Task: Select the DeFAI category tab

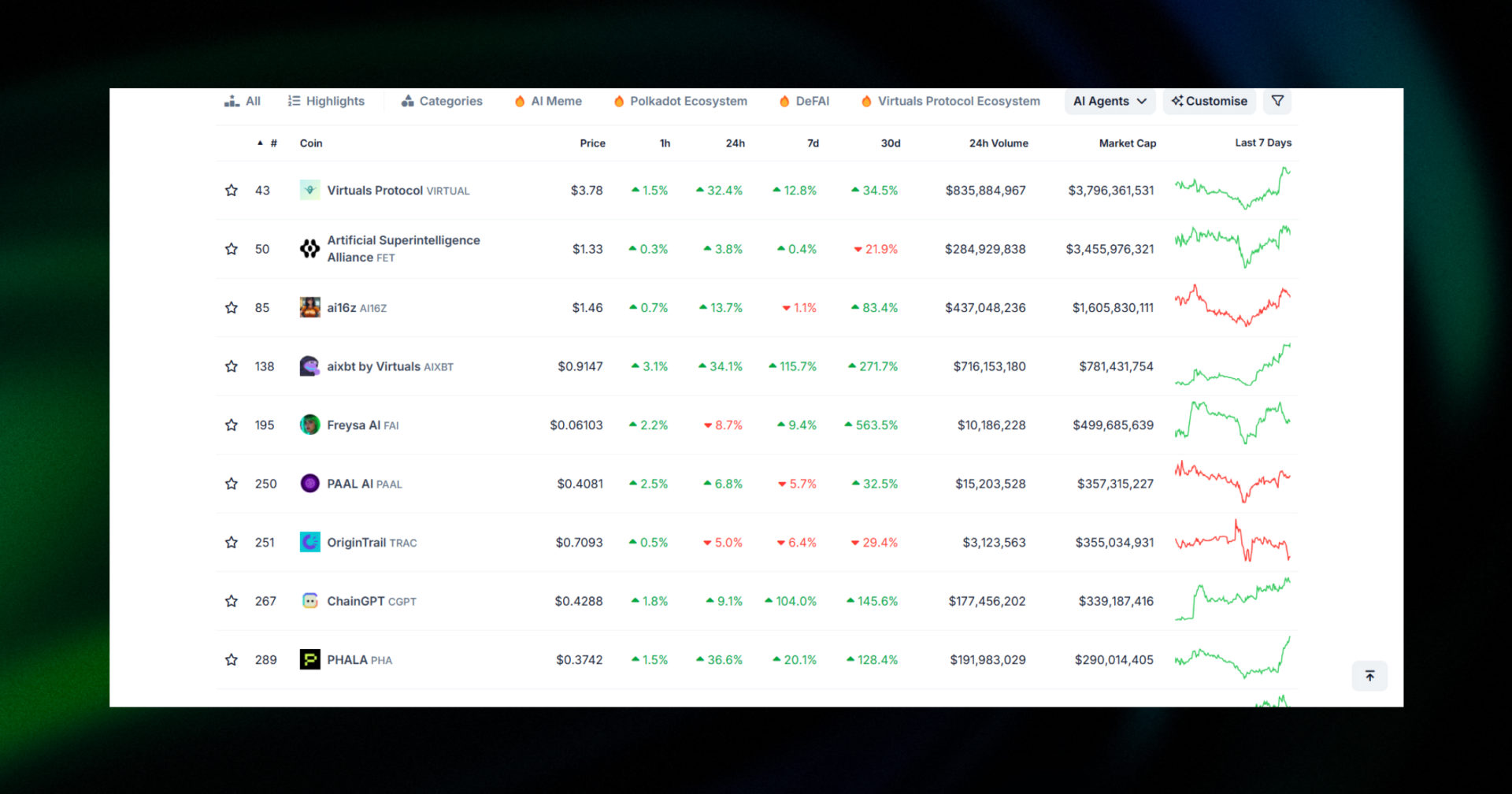Action: click(x=805, y=101)
